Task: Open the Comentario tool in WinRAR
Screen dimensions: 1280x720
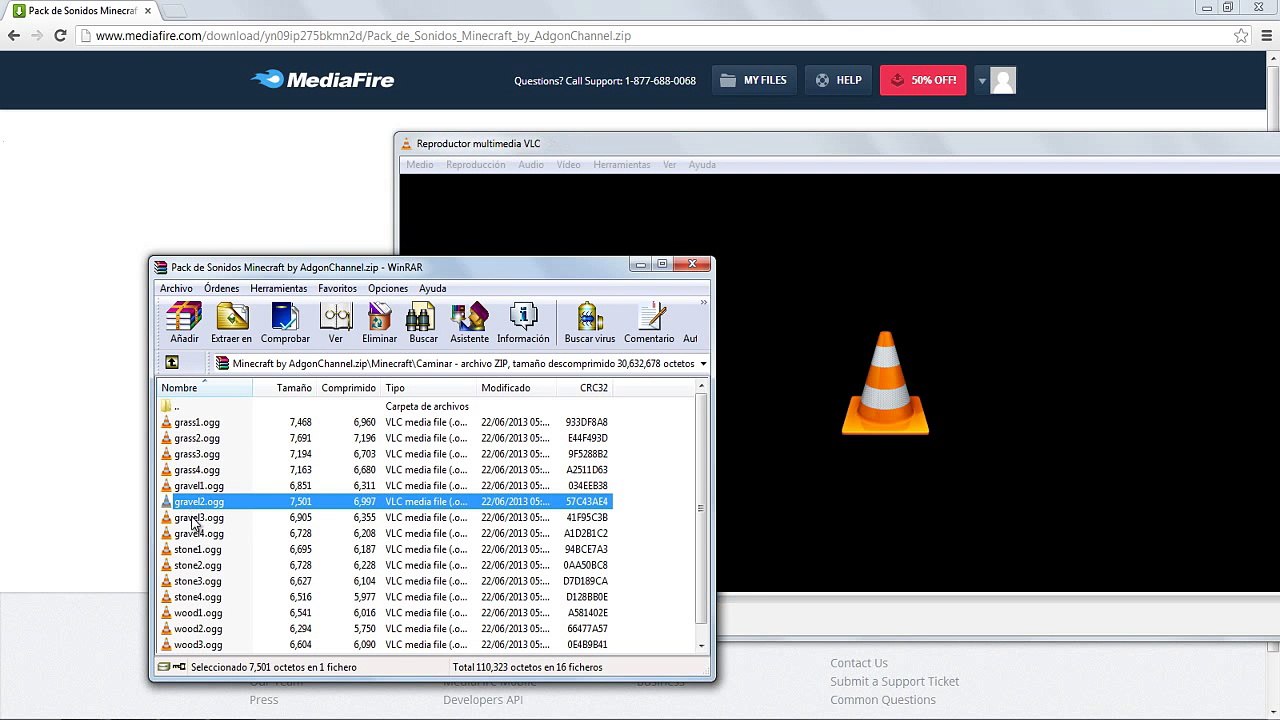Action: click(x=649, y=323)
